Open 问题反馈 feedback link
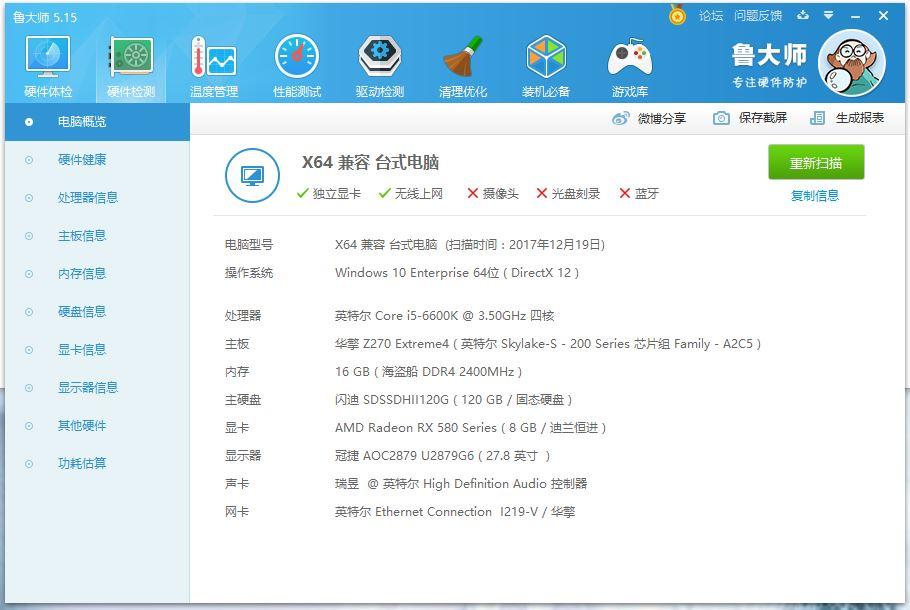This screenshot has width=910, height=610. point(758,16)
